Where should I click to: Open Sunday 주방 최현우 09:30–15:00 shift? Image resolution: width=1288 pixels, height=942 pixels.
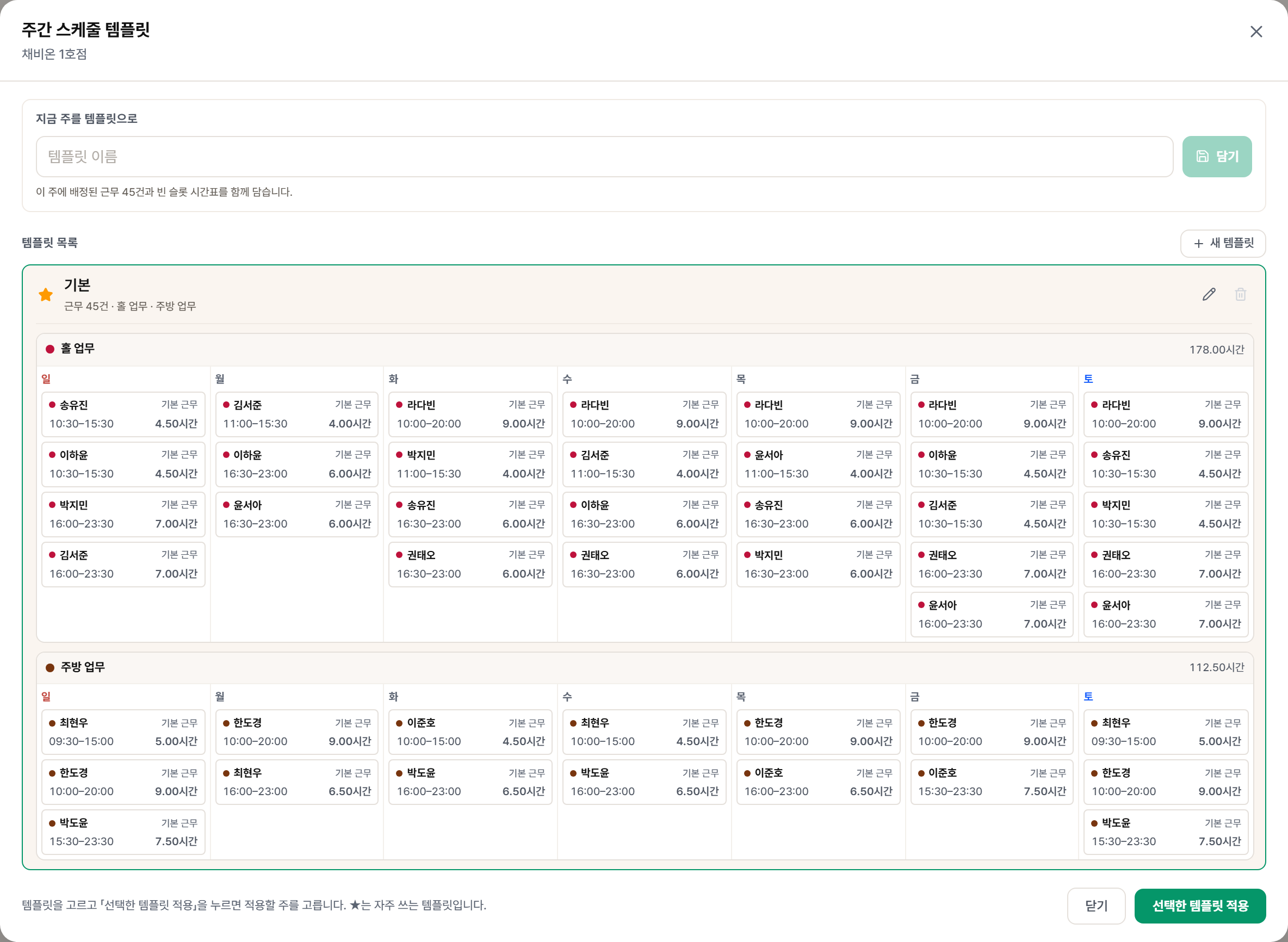[x=123, y=732]
